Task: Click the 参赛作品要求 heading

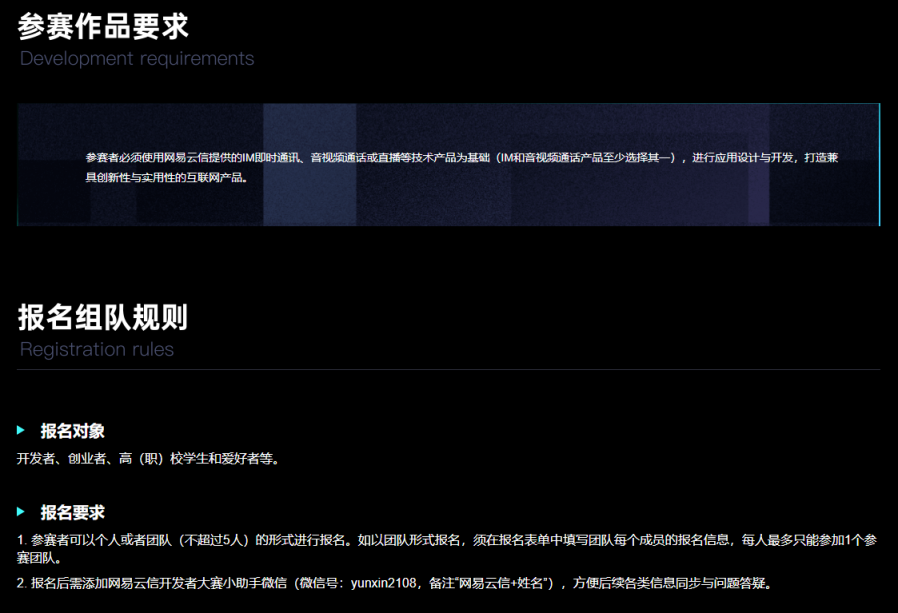Action: [x=103, y=26]
